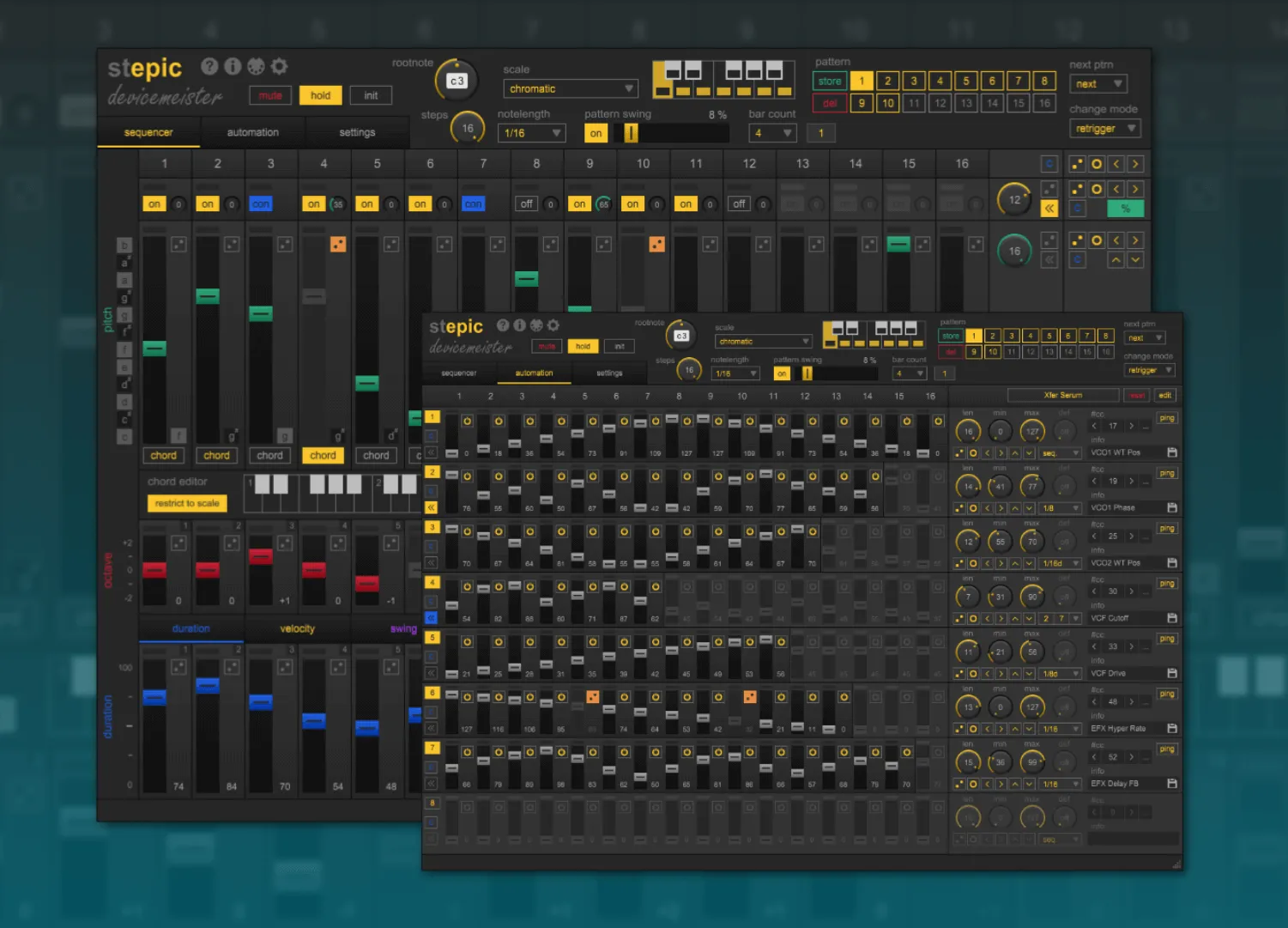Viewport: 1288px width, 928px height.
Task: Click the orange dice icon on step 4
Action: (338, 245)
